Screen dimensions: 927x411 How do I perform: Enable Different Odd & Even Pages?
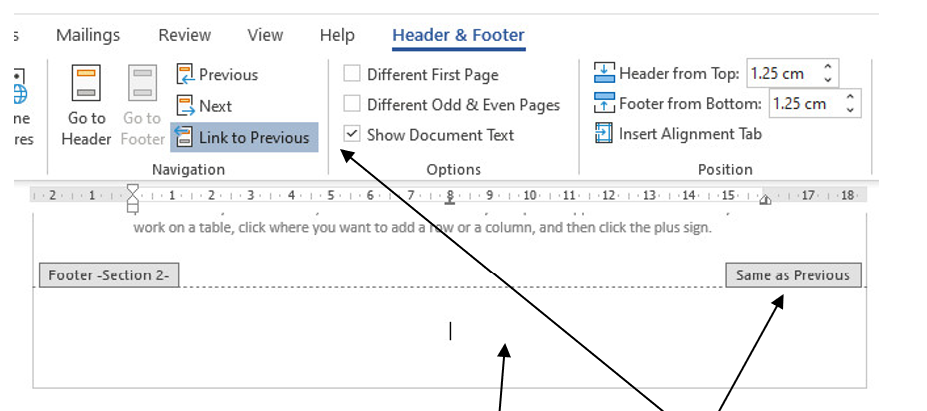point(352,104)
